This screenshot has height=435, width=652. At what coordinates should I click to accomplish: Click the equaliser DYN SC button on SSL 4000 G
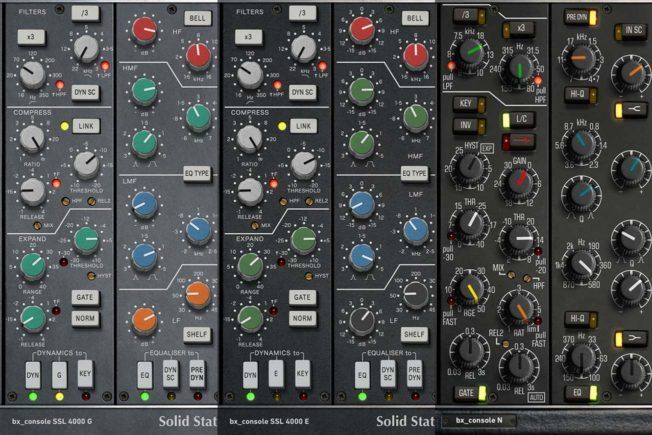click(x=170, y=374)
